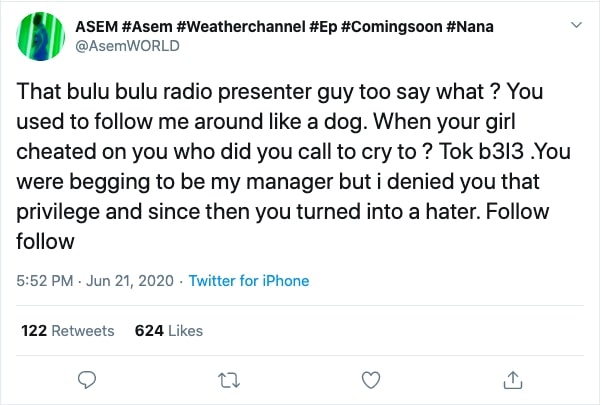Select the #Nana hashtag in the name
Image resolution: width=602 pixels, height=405 pixels.
(x=470, y=27)
